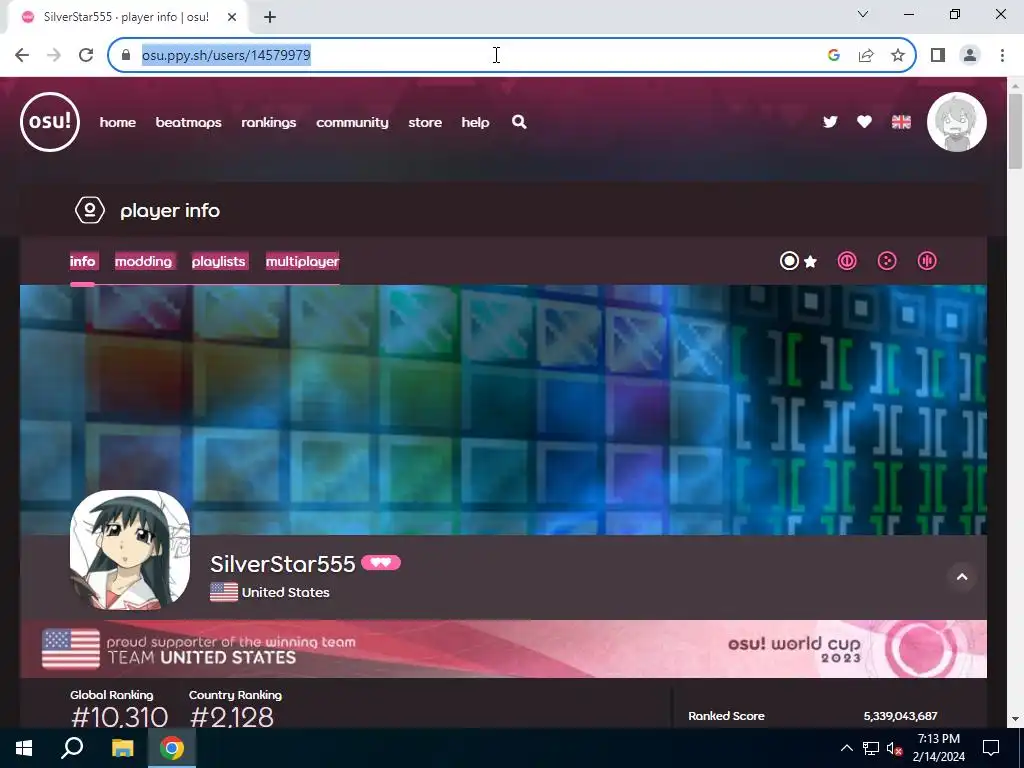Click the supporter hearts badge beside SilverStar555
Image resolution: width=1024 pixels, height=768 pixels.
(x=381, y=563)
